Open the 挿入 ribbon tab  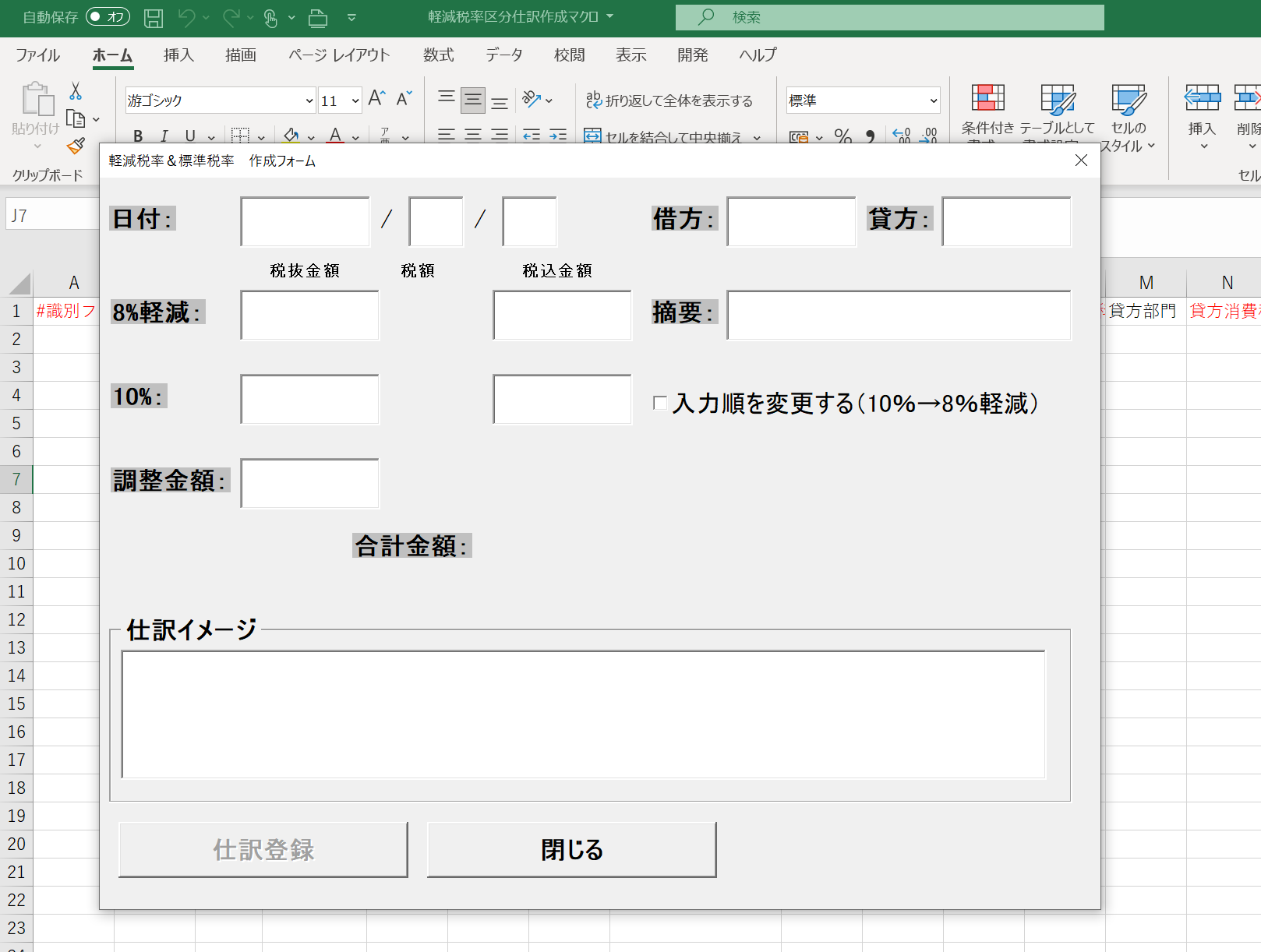click(178, 55)
